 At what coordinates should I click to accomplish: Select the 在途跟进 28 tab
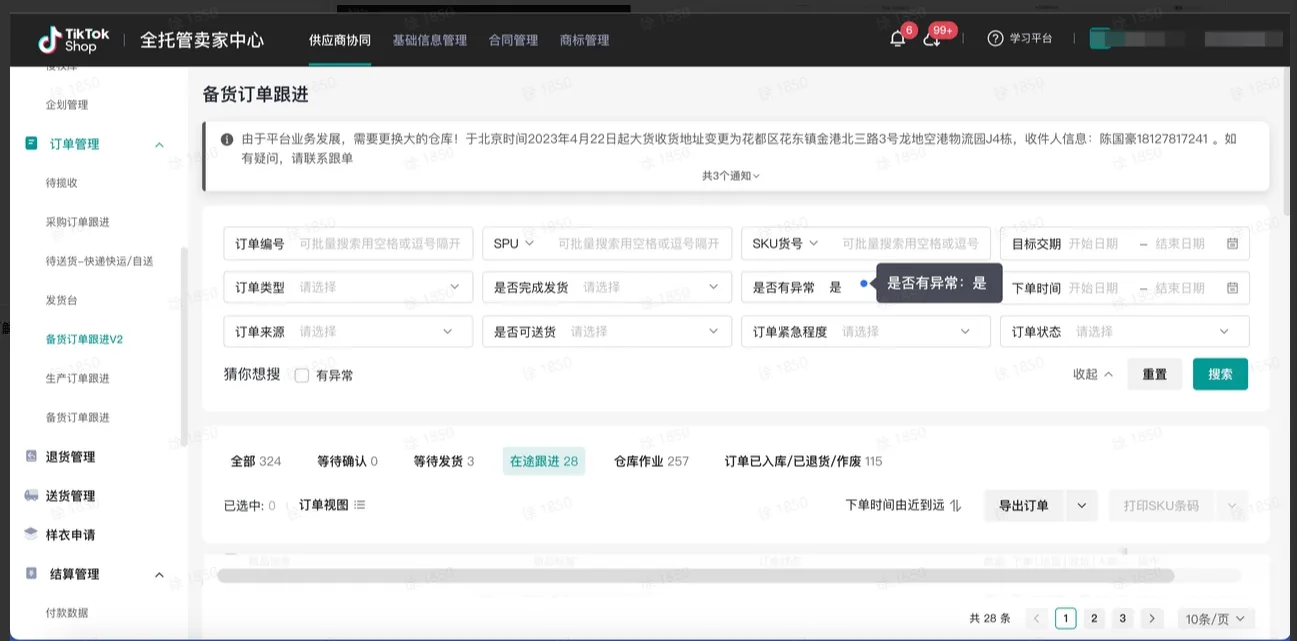[544, 461]
